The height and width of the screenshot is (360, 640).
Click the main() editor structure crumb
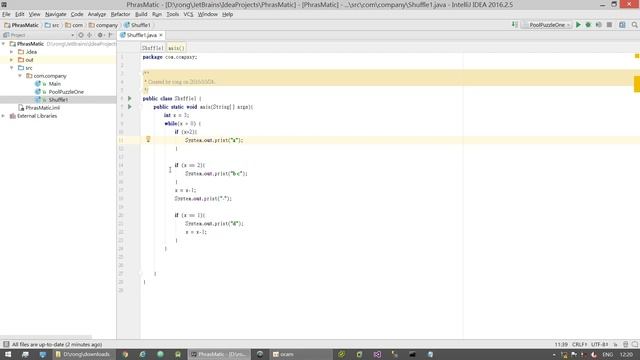pos(176,48)
